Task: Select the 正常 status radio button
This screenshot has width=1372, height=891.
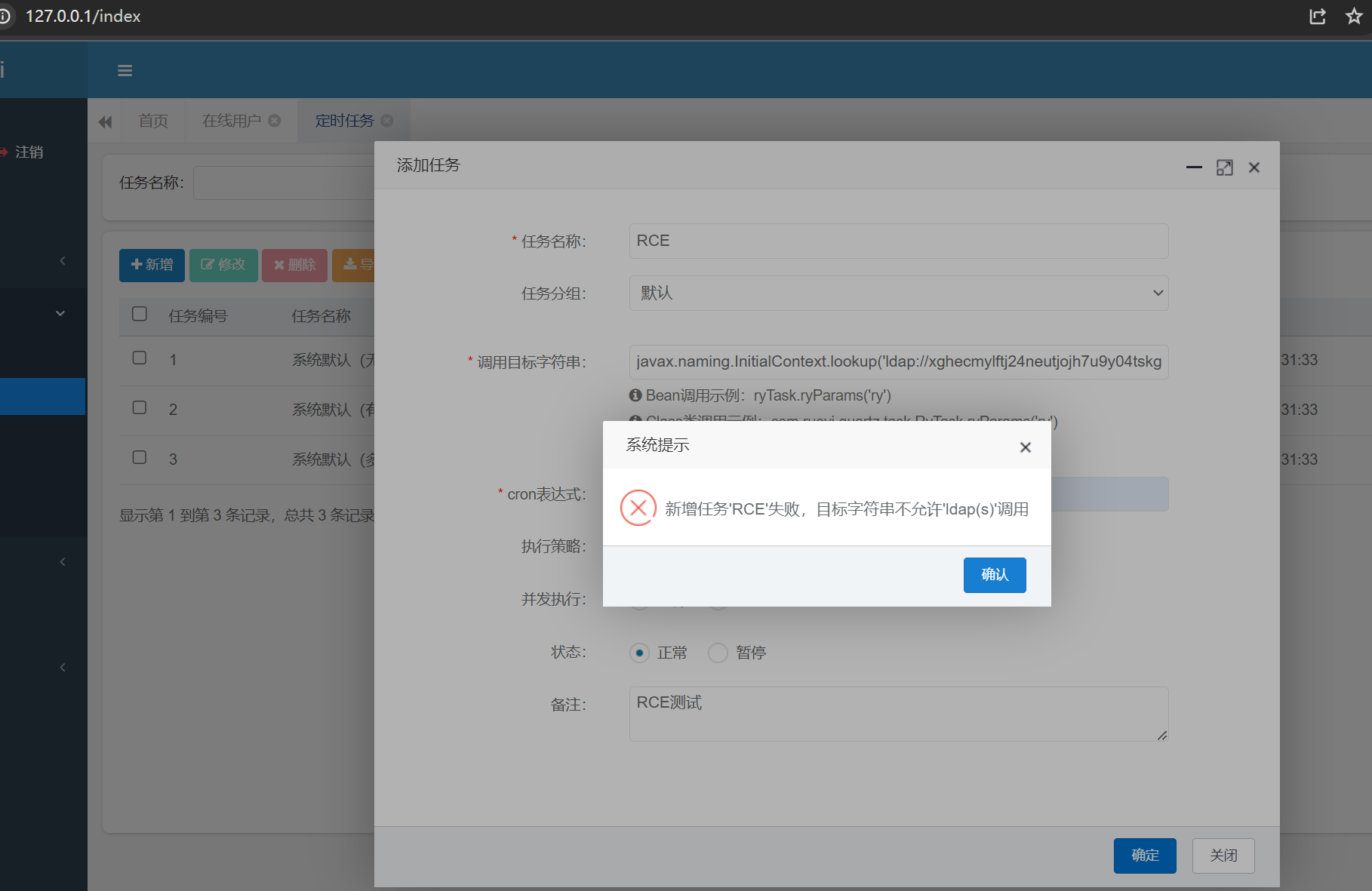Action: (x=639, y=653)
